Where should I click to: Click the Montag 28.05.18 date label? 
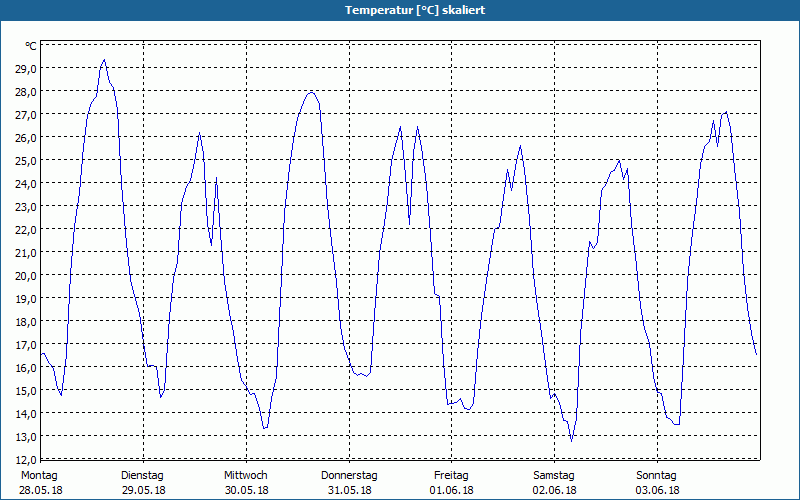point(41,483)
